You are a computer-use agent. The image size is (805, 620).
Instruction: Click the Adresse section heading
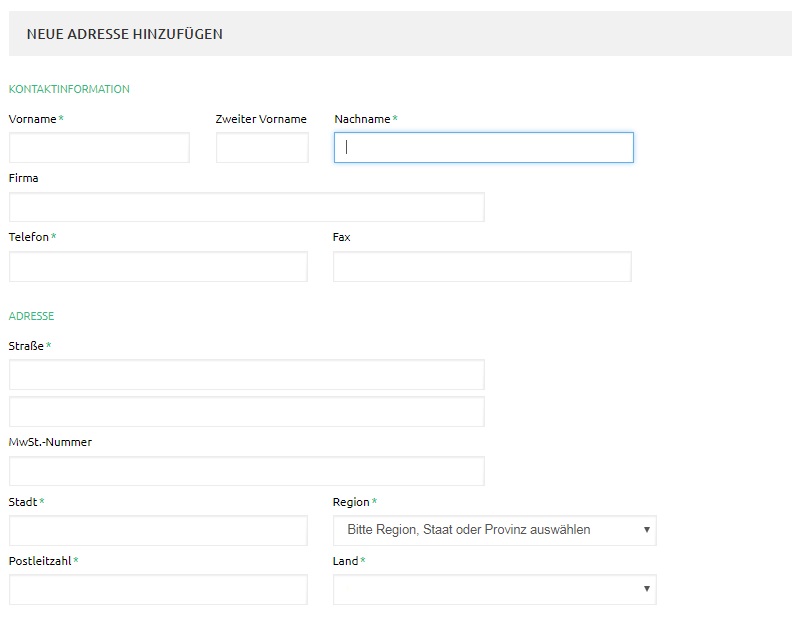tap(31, 316)
